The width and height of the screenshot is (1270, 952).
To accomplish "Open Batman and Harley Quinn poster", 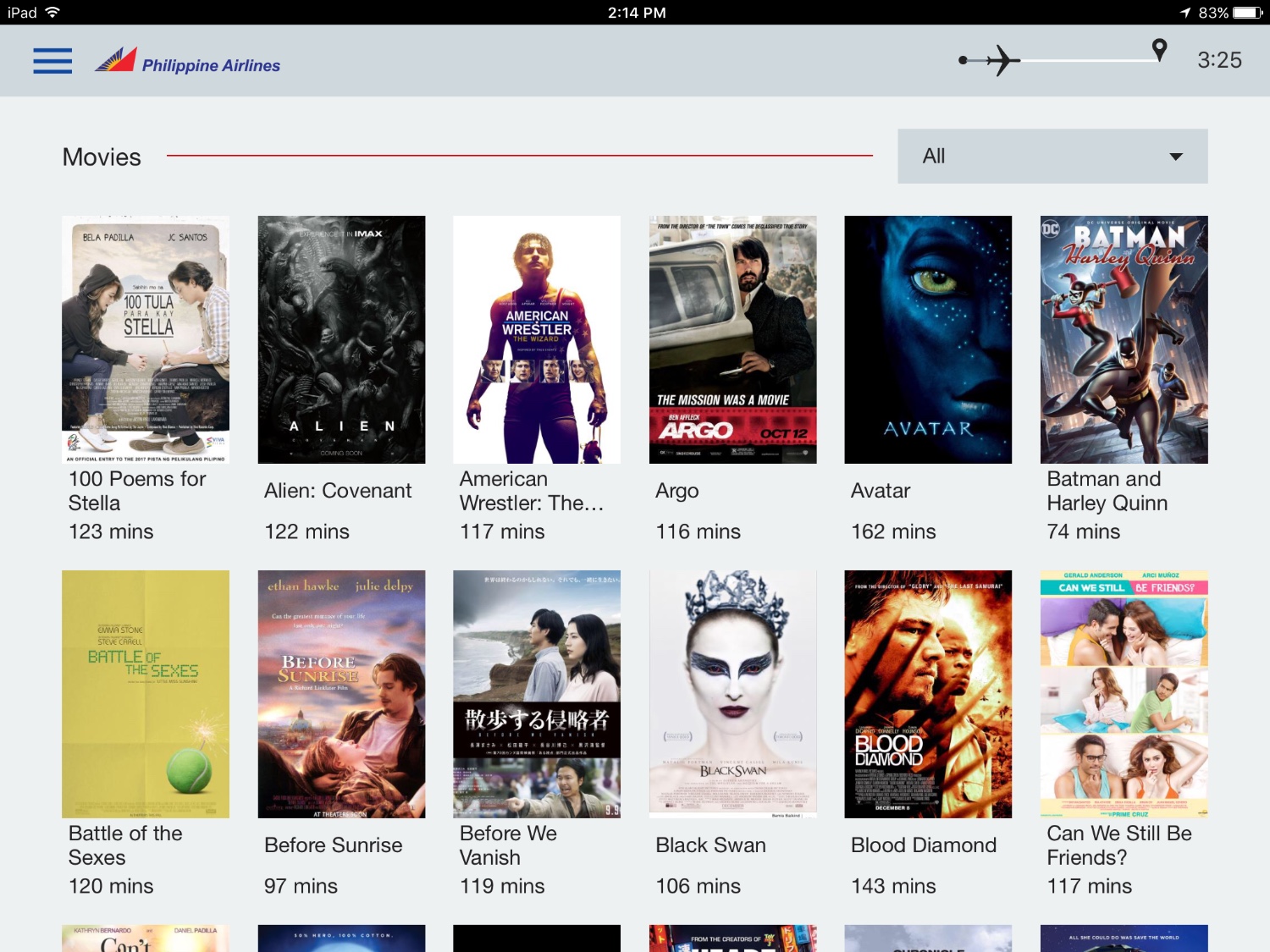I will click(1124, 339).
